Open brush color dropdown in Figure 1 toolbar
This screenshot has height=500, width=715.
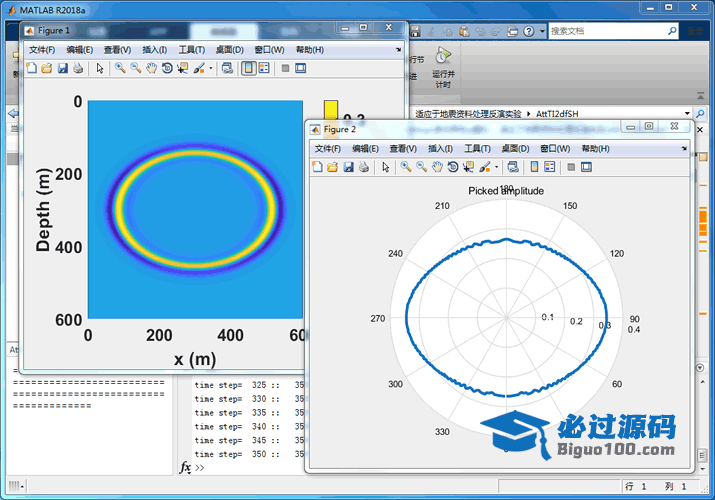[211, 68]
